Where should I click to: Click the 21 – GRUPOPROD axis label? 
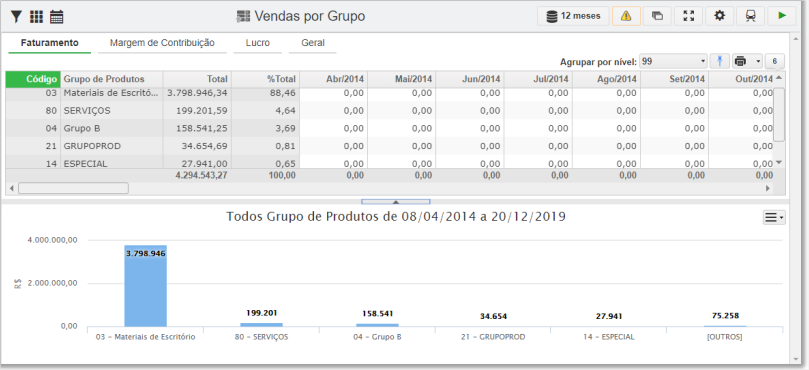pos(493,337)
